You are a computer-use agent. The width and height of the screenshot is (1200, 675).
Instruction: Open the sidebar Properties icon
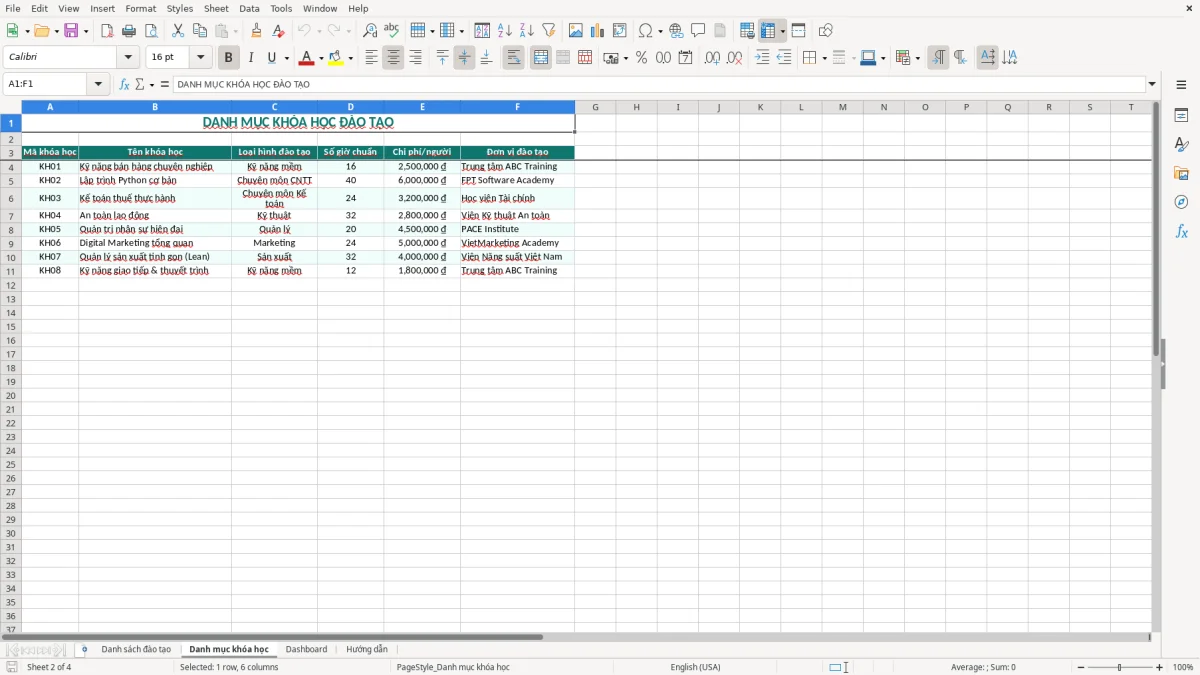(1181, 115)
